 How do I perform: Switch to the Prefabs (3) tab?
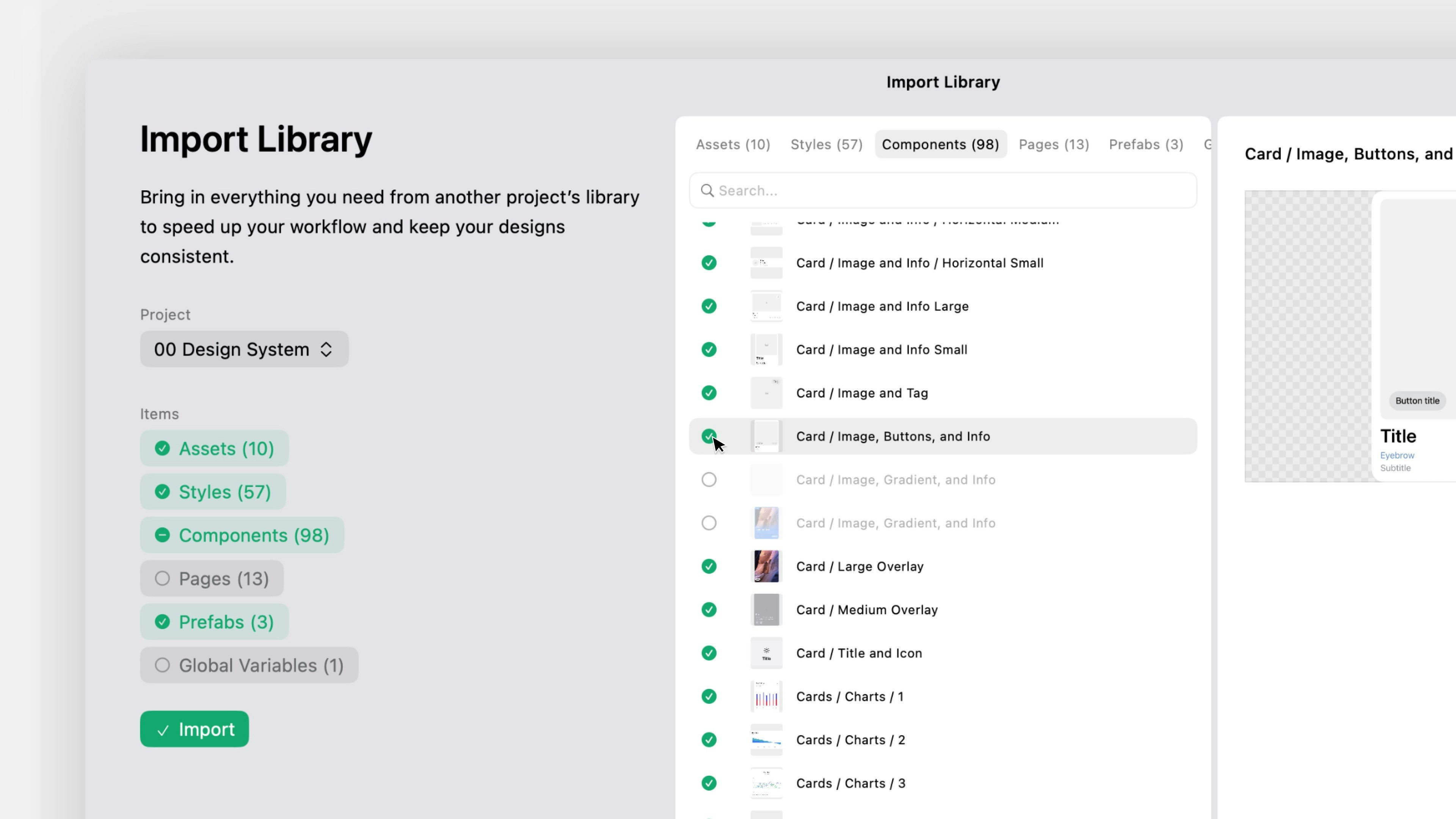pos(1146,145)
